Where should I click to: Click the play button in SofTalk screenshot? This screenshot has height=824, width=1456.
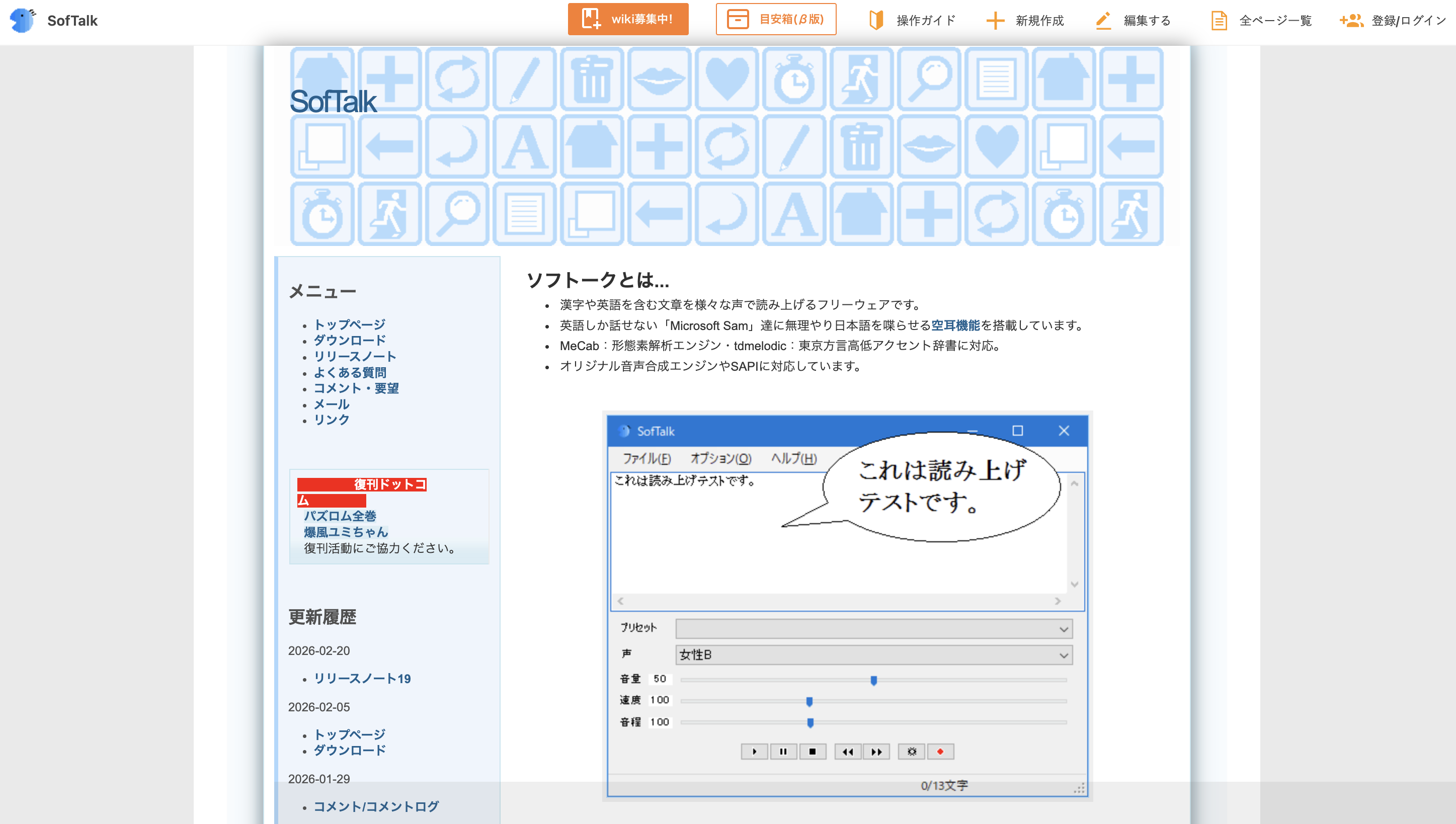754,752
